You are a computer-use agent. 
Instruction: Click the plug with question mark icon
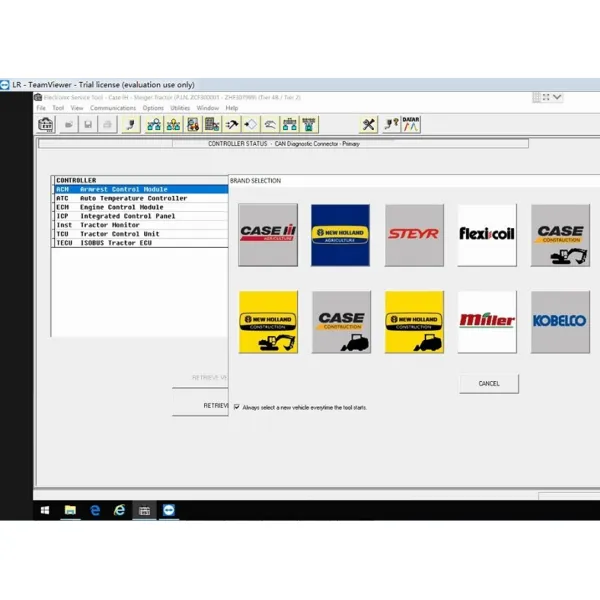[x=391, y=124]
